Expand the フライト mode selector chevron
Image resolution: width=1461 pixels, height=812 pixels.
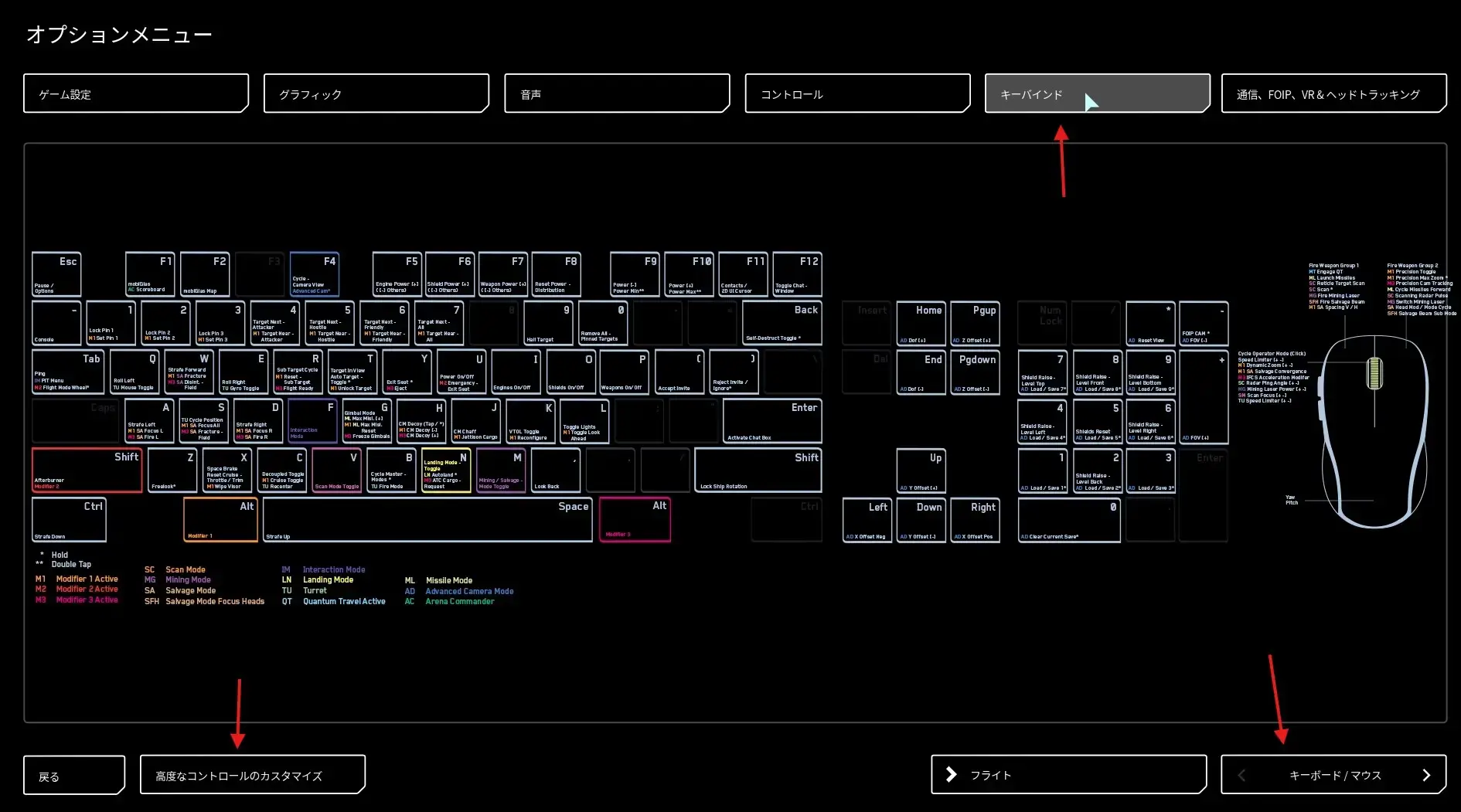click(x=952, y=775)
